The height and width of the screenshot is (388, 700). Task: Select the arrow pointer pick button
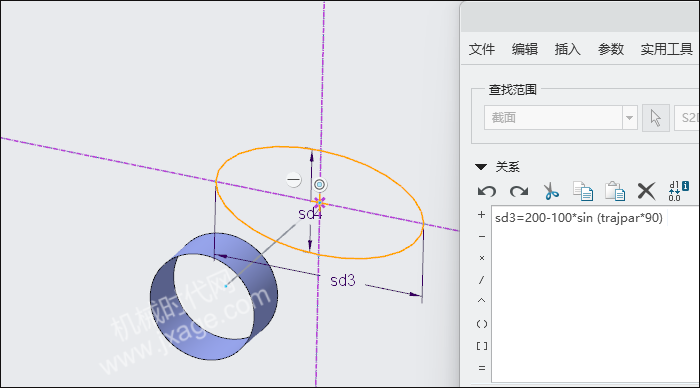(655, 118)
